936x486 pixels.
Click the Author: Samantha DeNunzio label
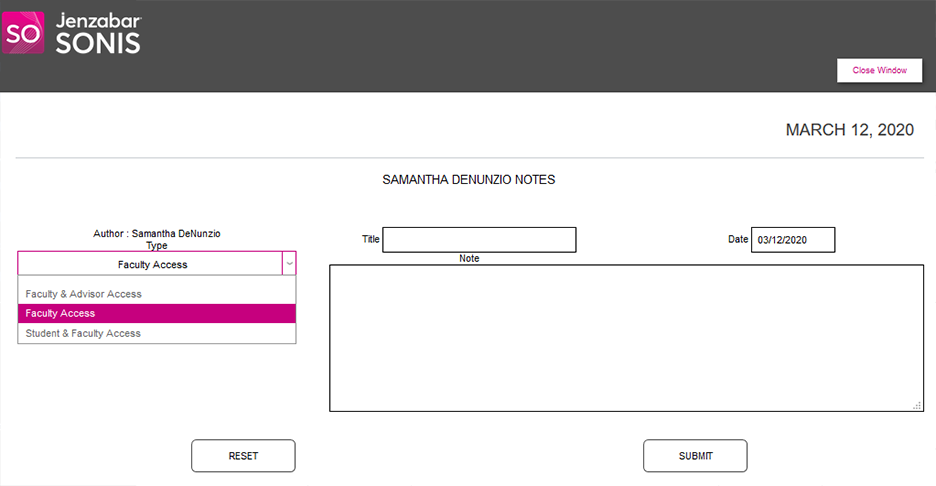point(157,234)
